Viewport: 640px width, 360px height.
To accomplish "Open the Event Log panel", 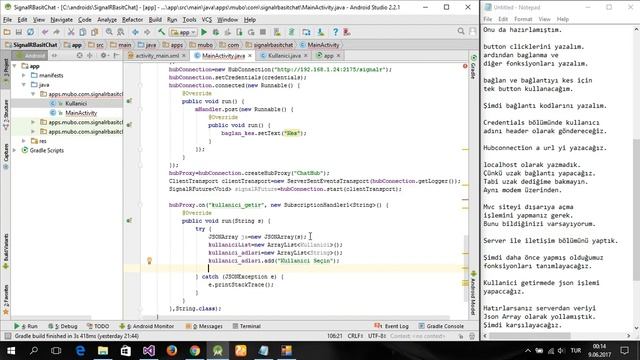I will [x=391, y=326].
